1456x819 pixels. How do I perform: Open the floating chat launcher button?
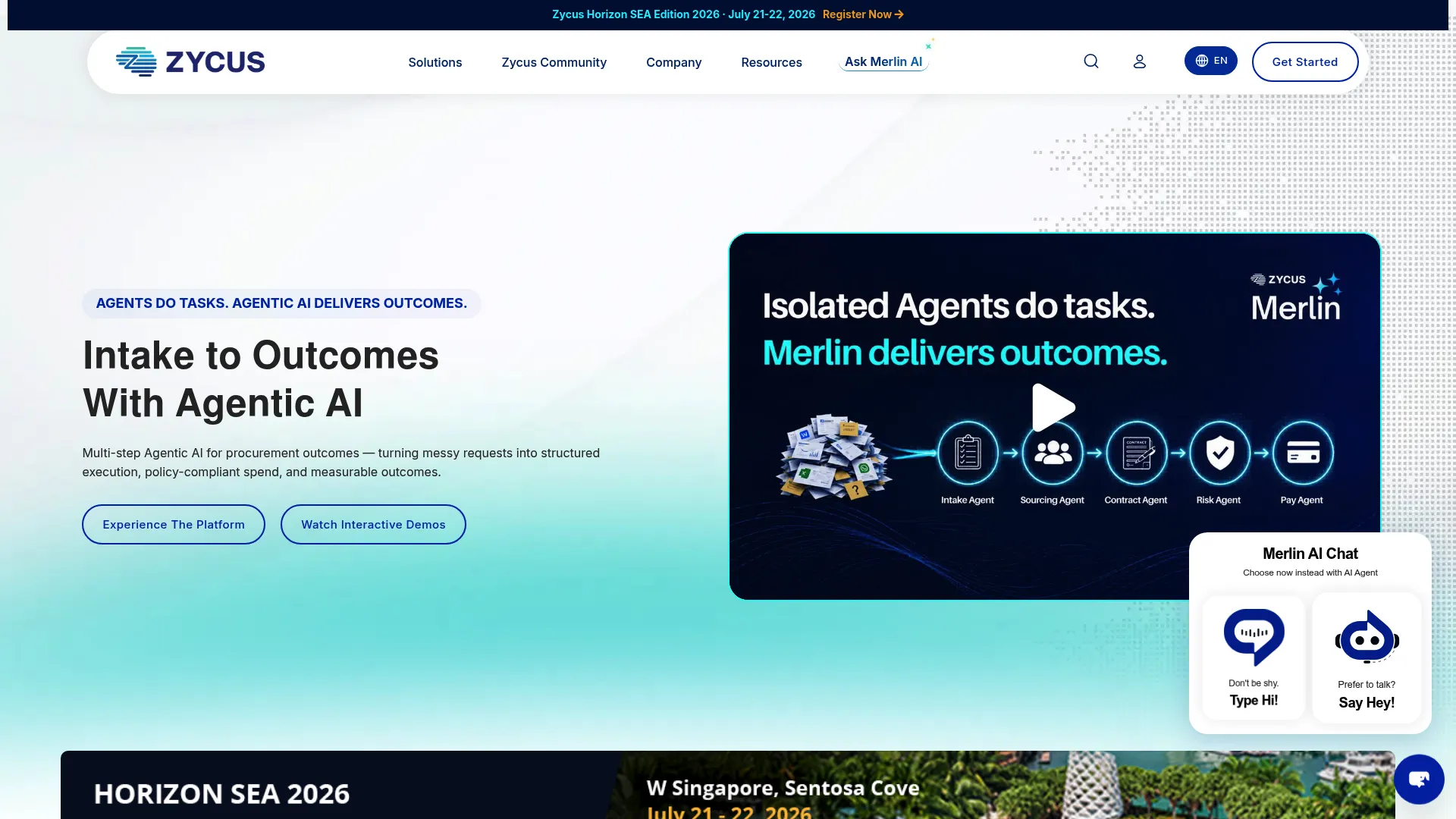[x=1419, y=779]
